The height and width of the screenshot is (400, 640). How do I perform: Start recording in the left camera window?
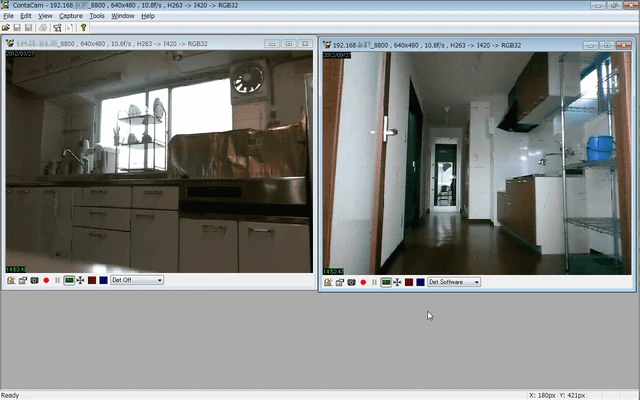point(46,280)
